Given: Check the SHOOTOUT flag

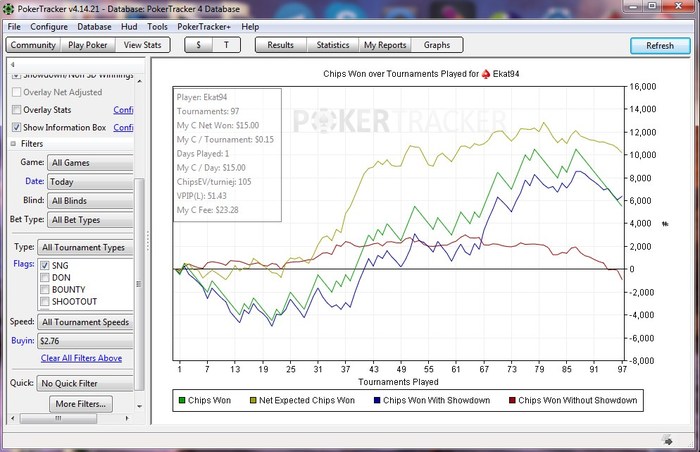Looking at the screenshot, I should [45, 302].
